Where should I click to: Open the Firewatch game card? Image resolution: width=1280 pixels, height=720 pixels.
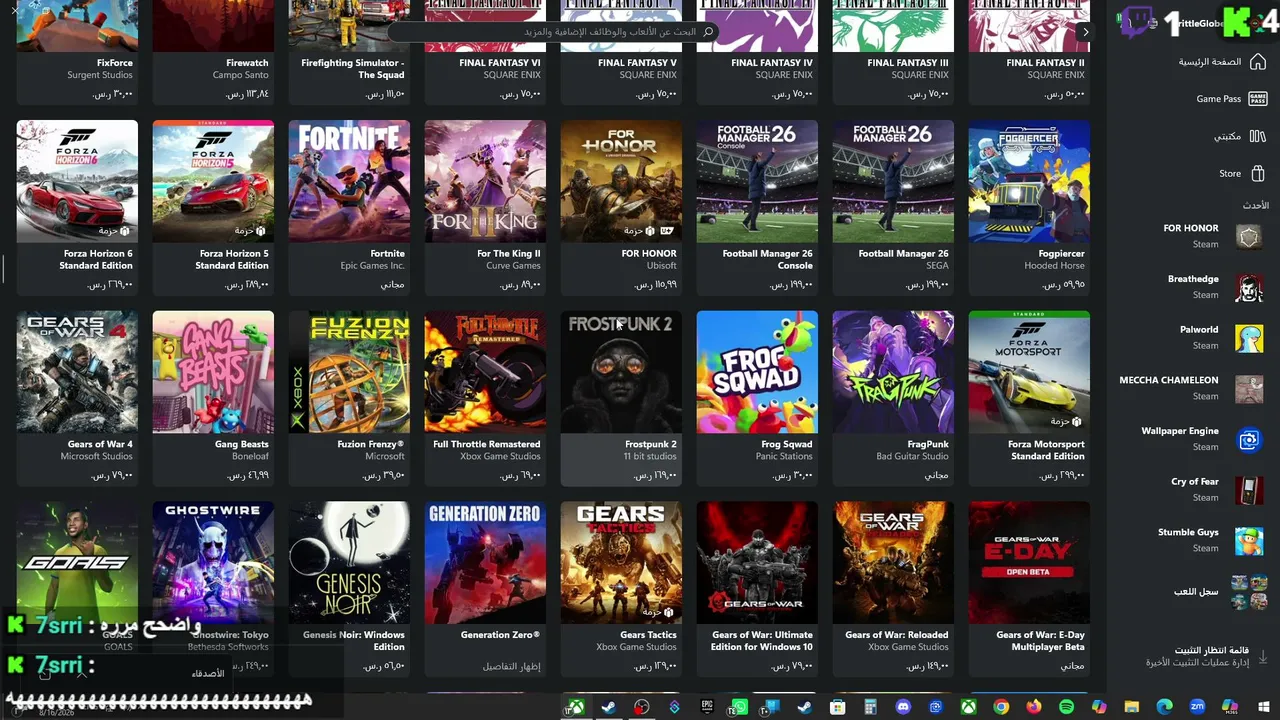(x=213, y=50)
